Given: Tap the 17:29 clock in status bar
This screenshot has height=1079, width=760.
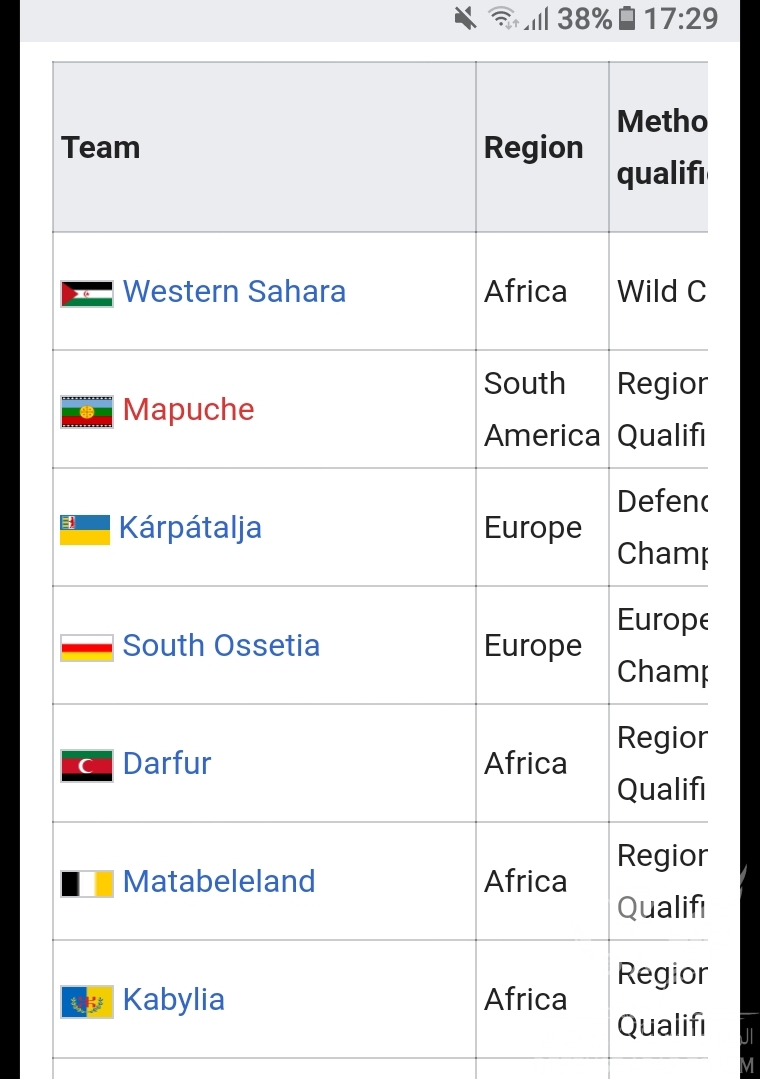Looking at the screenshot, I should (681, 18).
